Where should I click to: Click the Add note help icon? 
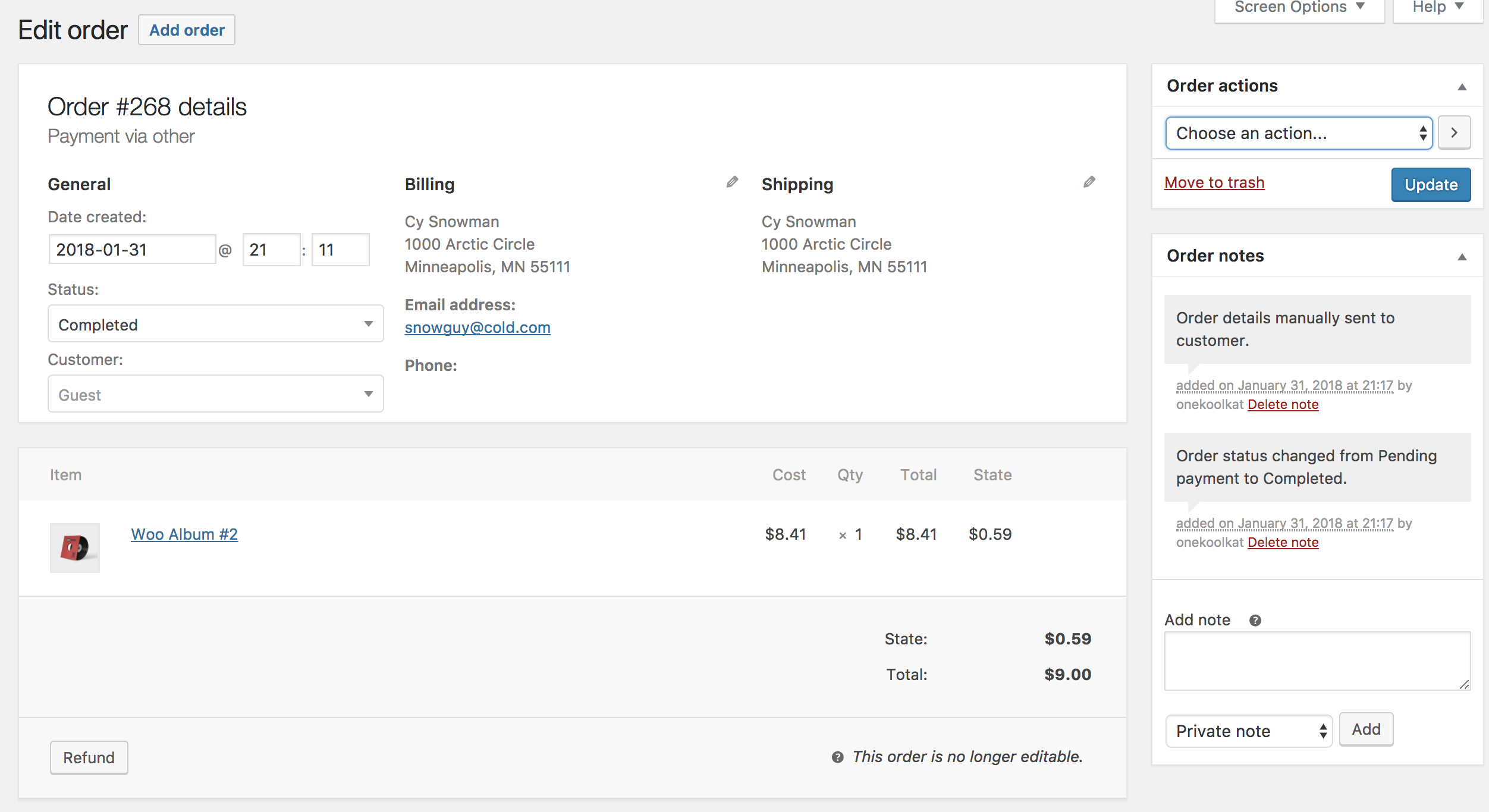[x=1253, y=619]
